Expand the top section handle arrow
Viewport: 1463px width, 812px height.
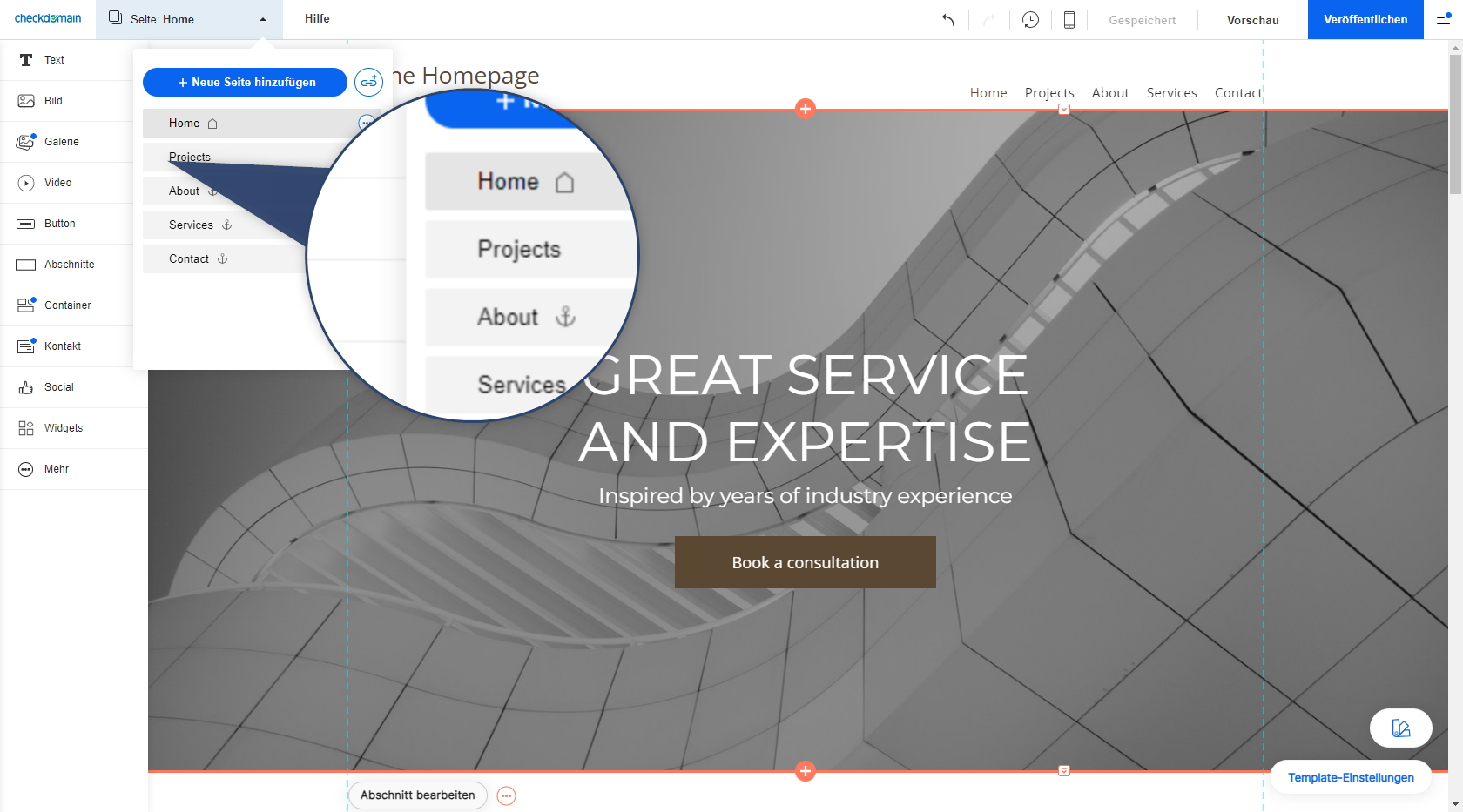point(1063,110)
